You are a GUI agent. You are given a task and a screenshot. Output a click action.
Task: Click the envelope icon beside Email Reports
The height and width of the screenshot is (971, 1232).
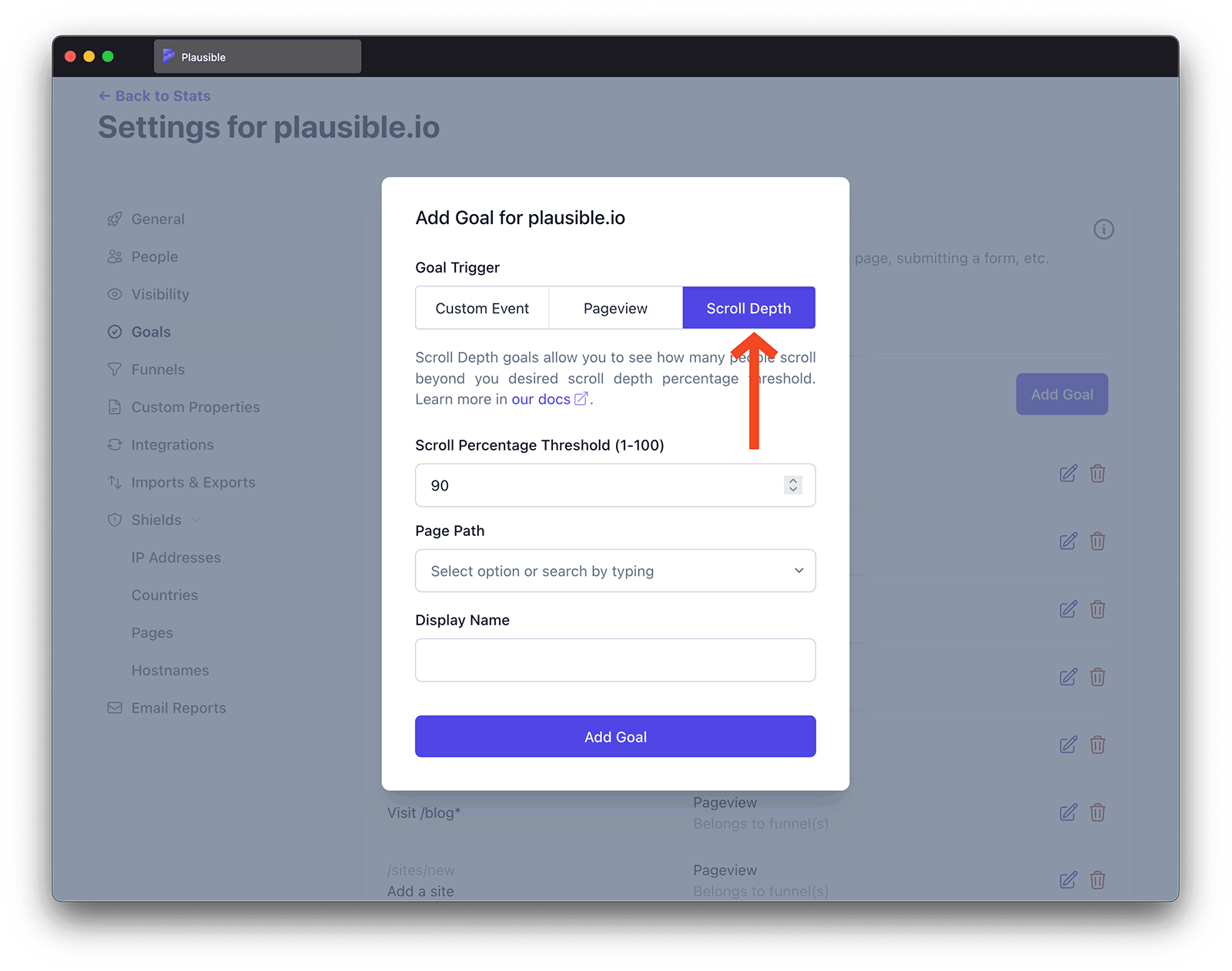click(x=115, y=708)
